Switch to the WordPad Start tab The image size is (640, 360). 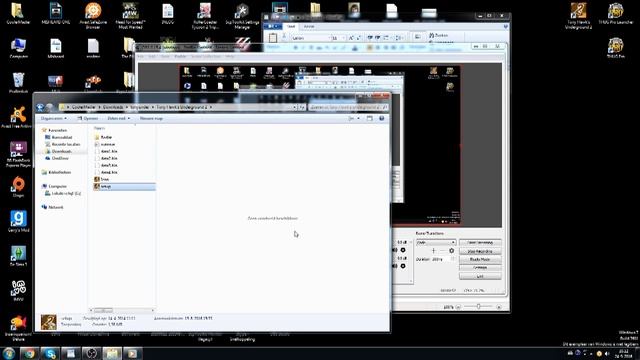tap(291, 27)
